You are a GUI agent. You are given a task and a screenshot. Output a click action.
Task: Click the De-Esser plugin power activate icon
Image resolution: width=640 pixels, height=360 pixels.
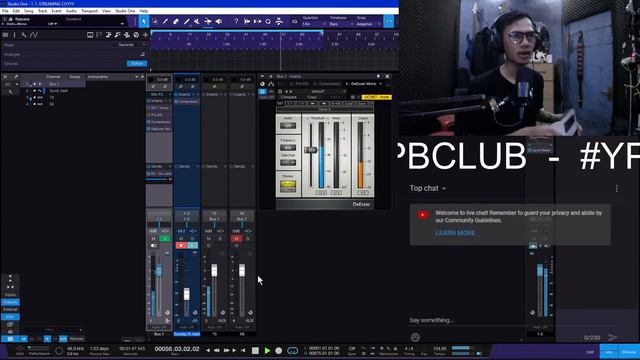262,92
